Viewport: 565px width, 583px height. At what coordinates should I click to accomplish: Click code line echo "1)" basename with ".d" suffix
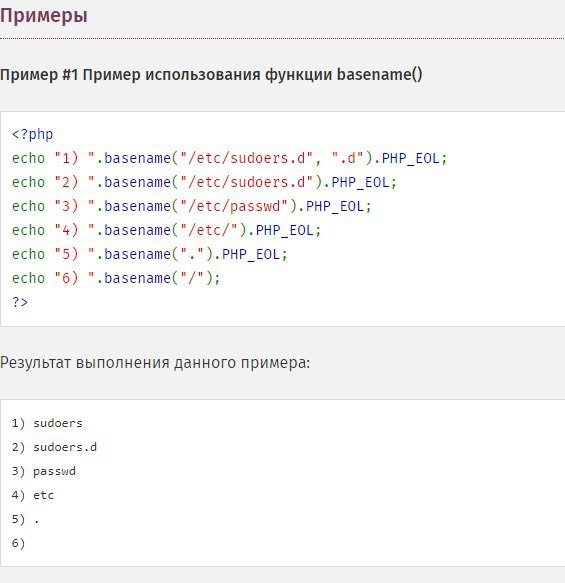[229, 158]
